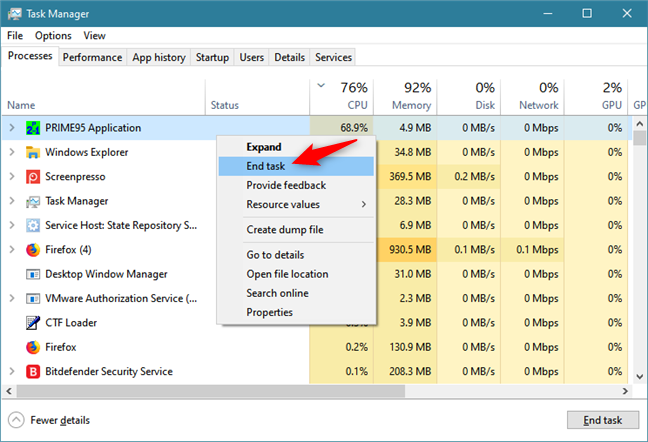Choose Provide feedback in context menu

pyautogui.click(x=297, y=185)
